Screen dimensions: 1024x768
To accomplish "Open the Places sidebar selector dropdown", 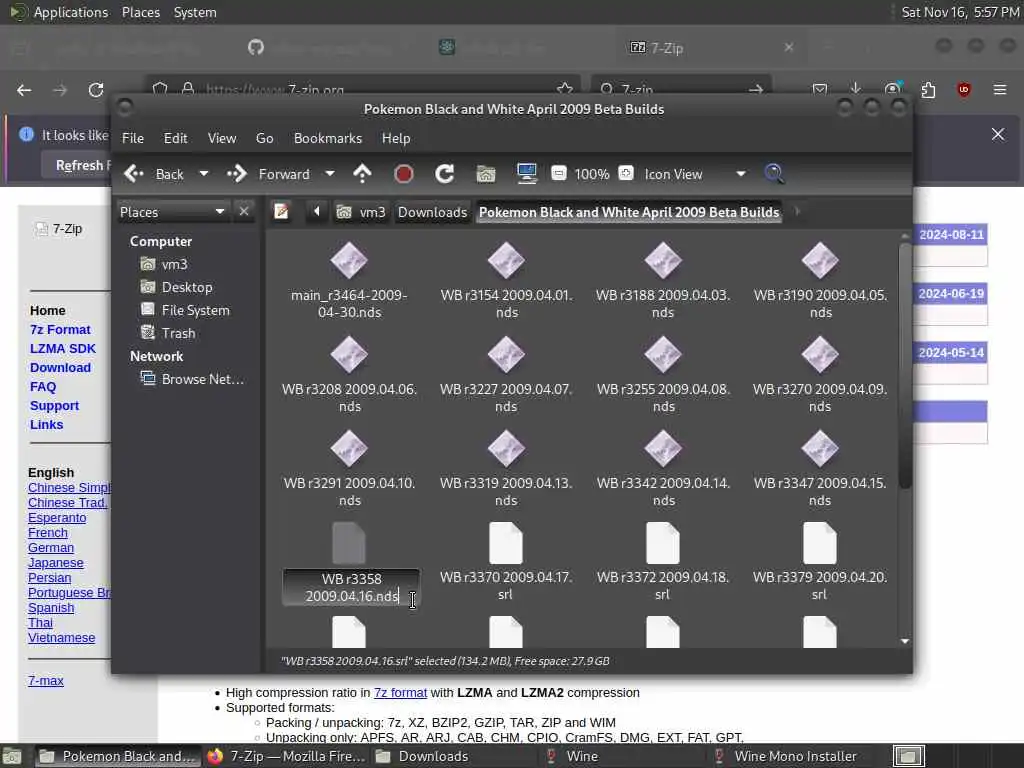I will pyautogui.click(x=173, y=212).
